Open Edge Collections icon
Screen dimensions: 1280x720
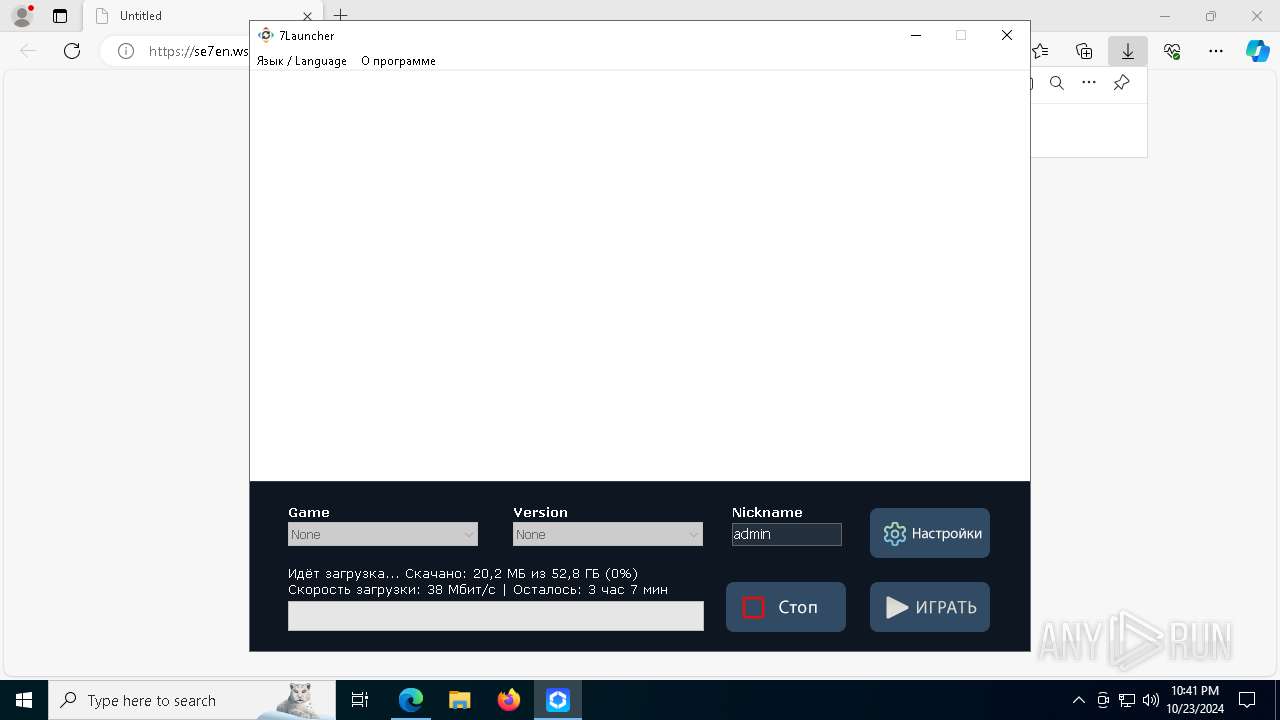(x=1084, y=51)
